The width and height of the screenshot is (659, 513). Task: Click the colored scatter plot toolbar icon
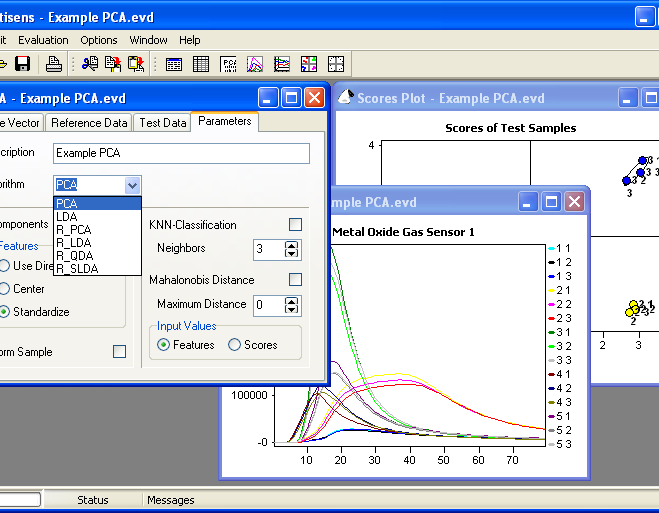pyautogui.click(x=308, y=64)
